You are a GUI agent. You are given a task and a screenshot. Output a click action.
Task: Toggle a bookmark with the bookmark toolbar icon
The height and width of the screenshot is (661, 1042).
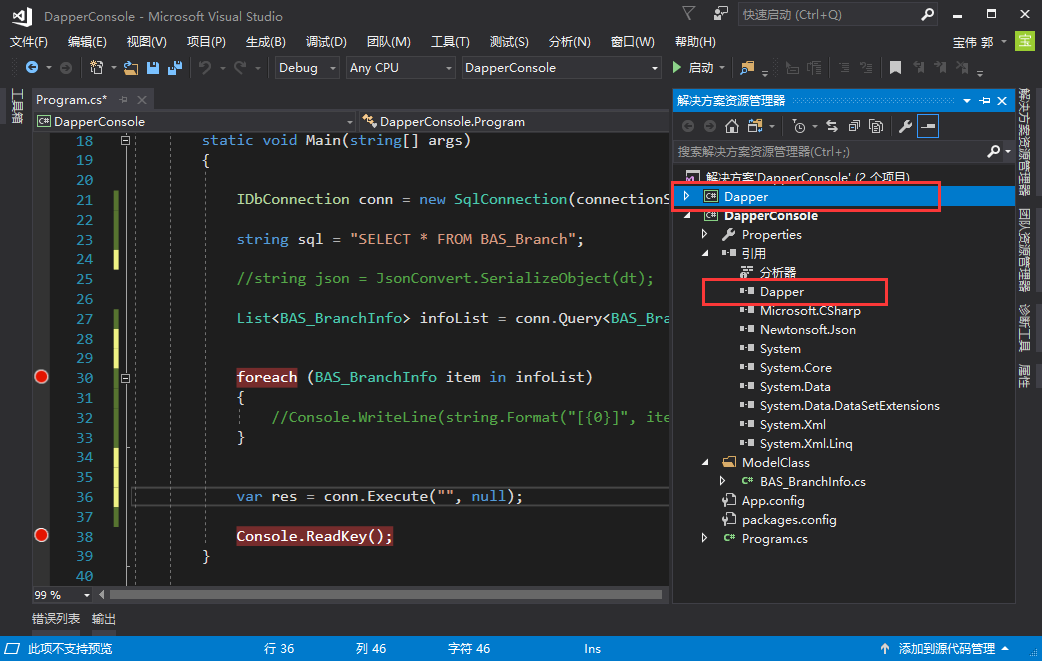(895, 67)
